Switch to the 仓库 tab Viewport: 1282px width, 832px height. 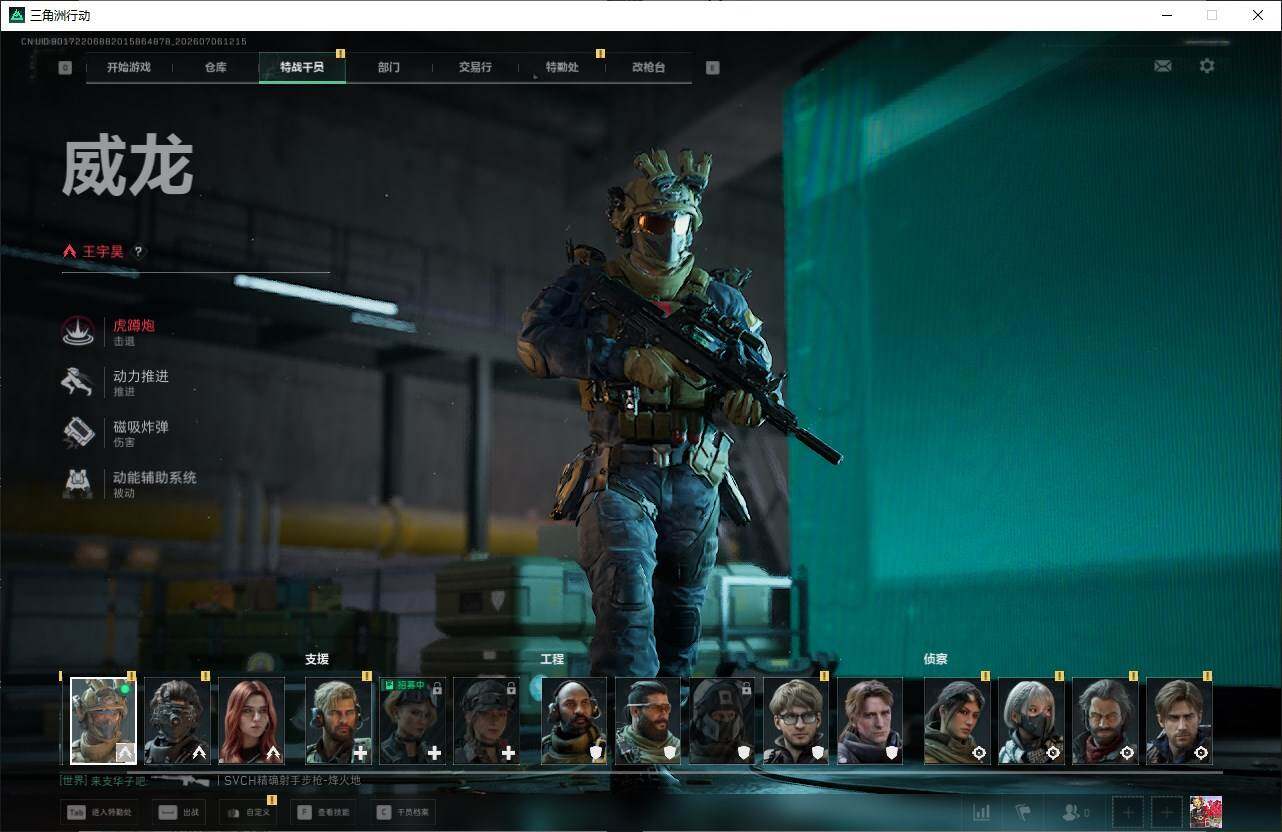[x=215, y=67]
